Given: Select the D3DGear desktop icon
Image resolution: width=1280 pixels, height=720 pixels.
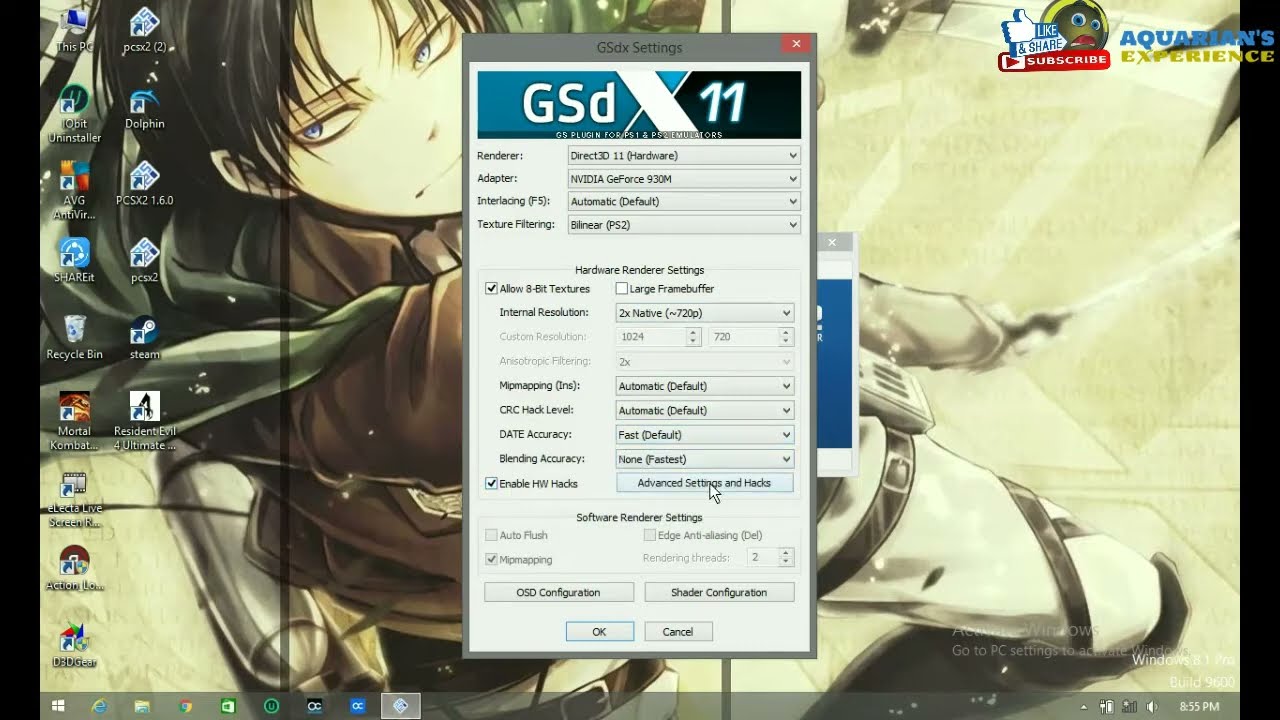Looking at the screenshot, I should click(74, 645).
